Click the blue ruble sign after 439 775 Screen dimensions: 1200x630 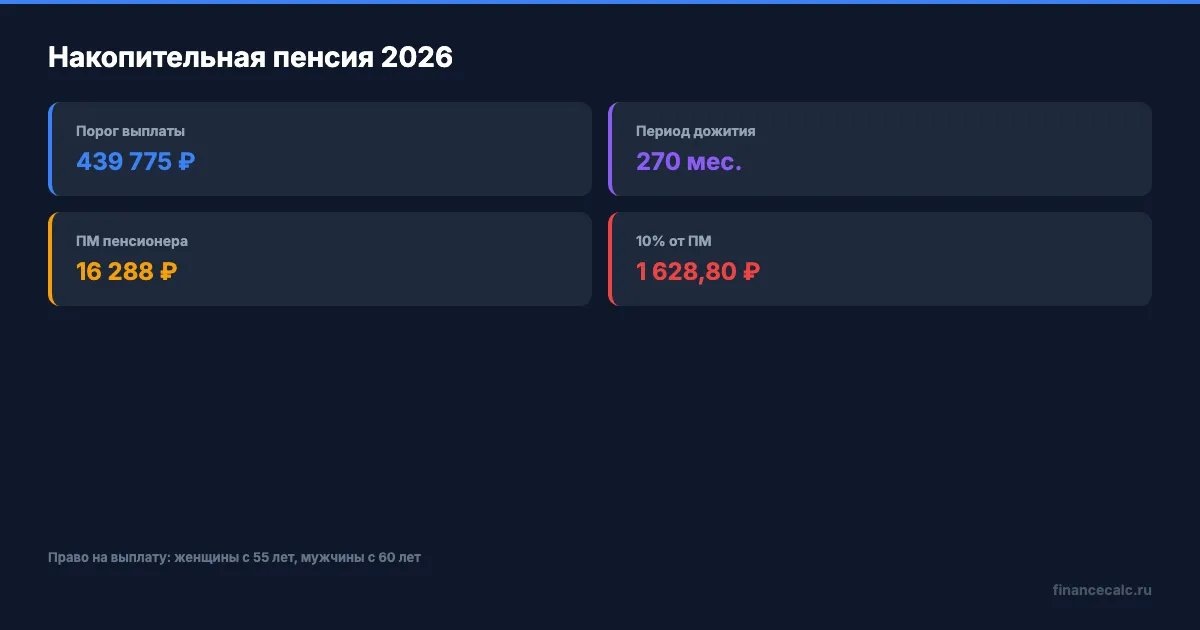[x=186, y=162]
